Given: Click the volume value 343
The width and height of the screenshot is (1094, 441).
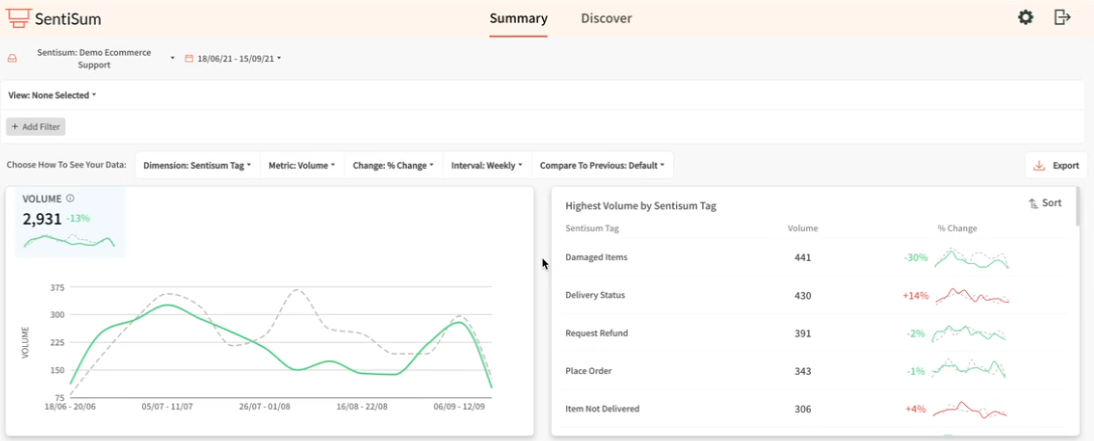Looking at the screenshot, I should [x=802, y=371].
